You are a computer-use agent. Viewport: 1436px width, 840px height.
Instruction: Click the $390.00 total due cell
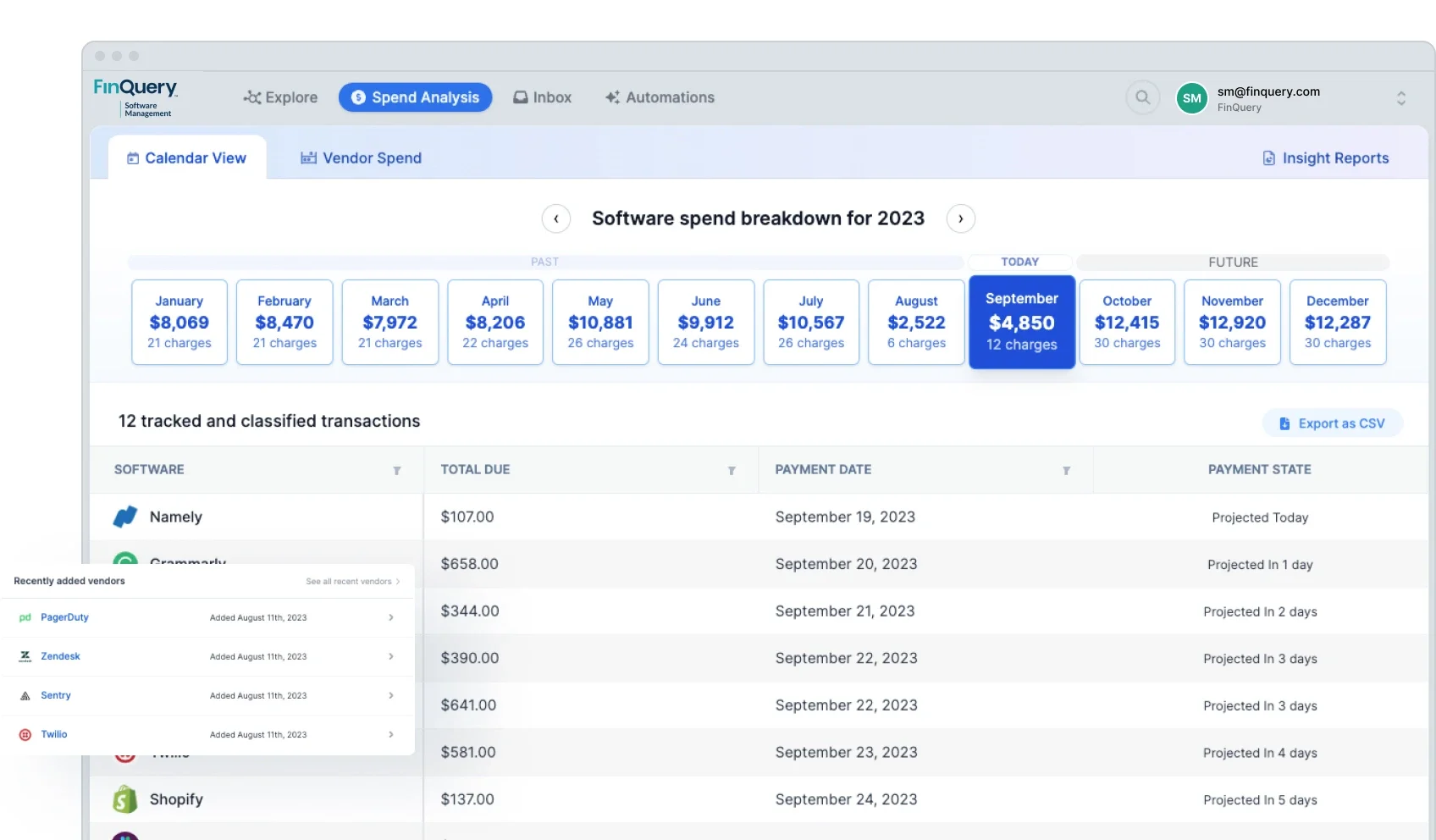(470, 658)
